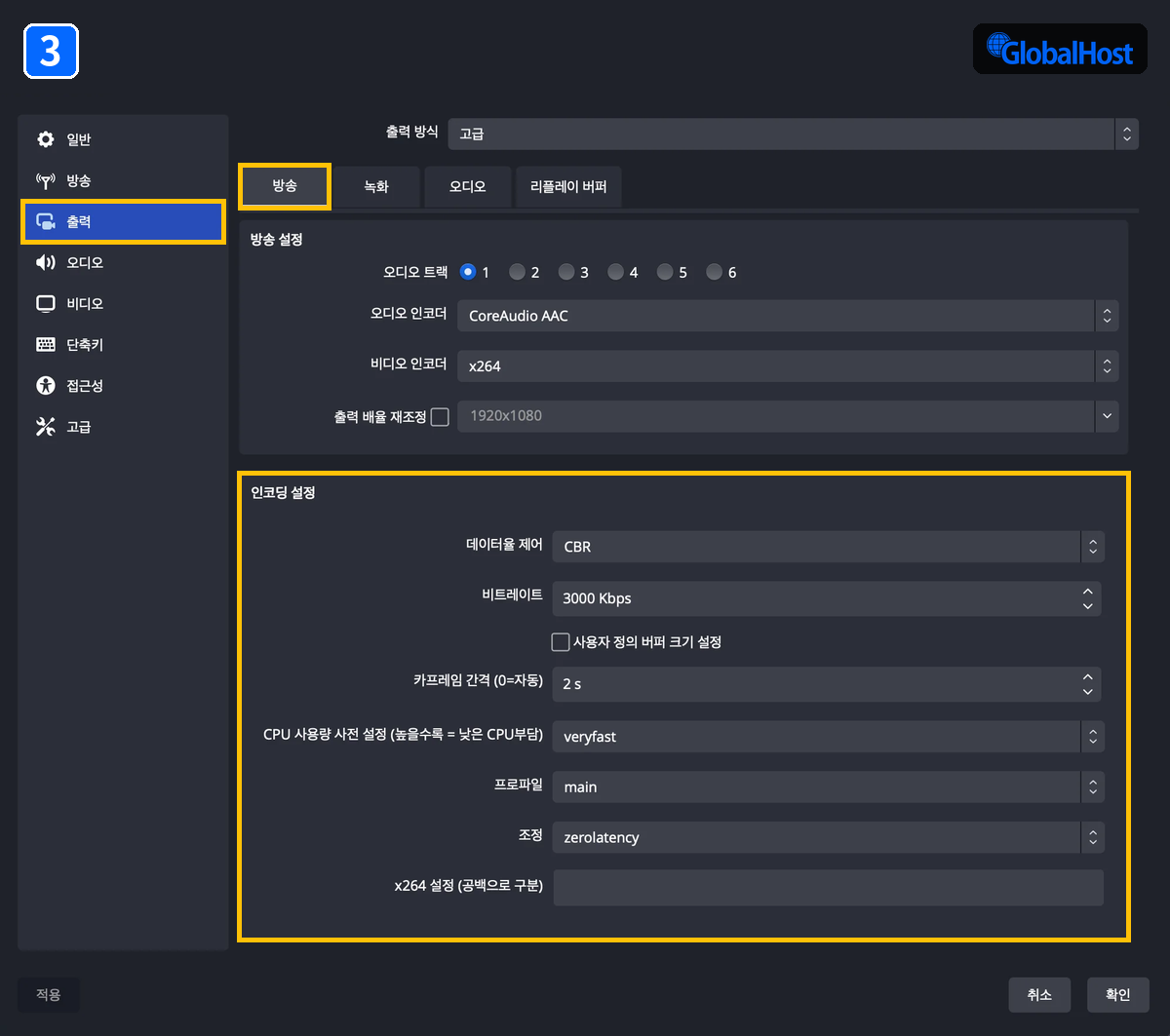1170x1036 pixels.
Task: Switch to the 방송 output tab
Action: pos(285,186)
